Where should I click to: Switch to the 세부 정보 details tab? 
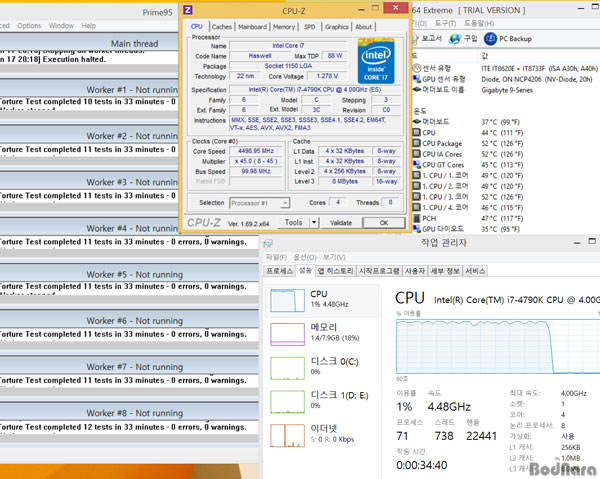click(445, 271)
